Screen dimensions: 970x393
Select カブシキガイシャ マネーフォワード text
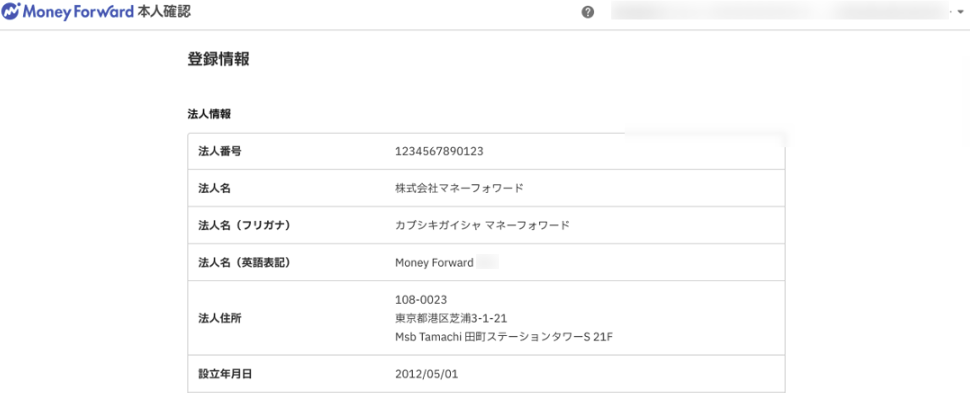click(x=482, y=225)
